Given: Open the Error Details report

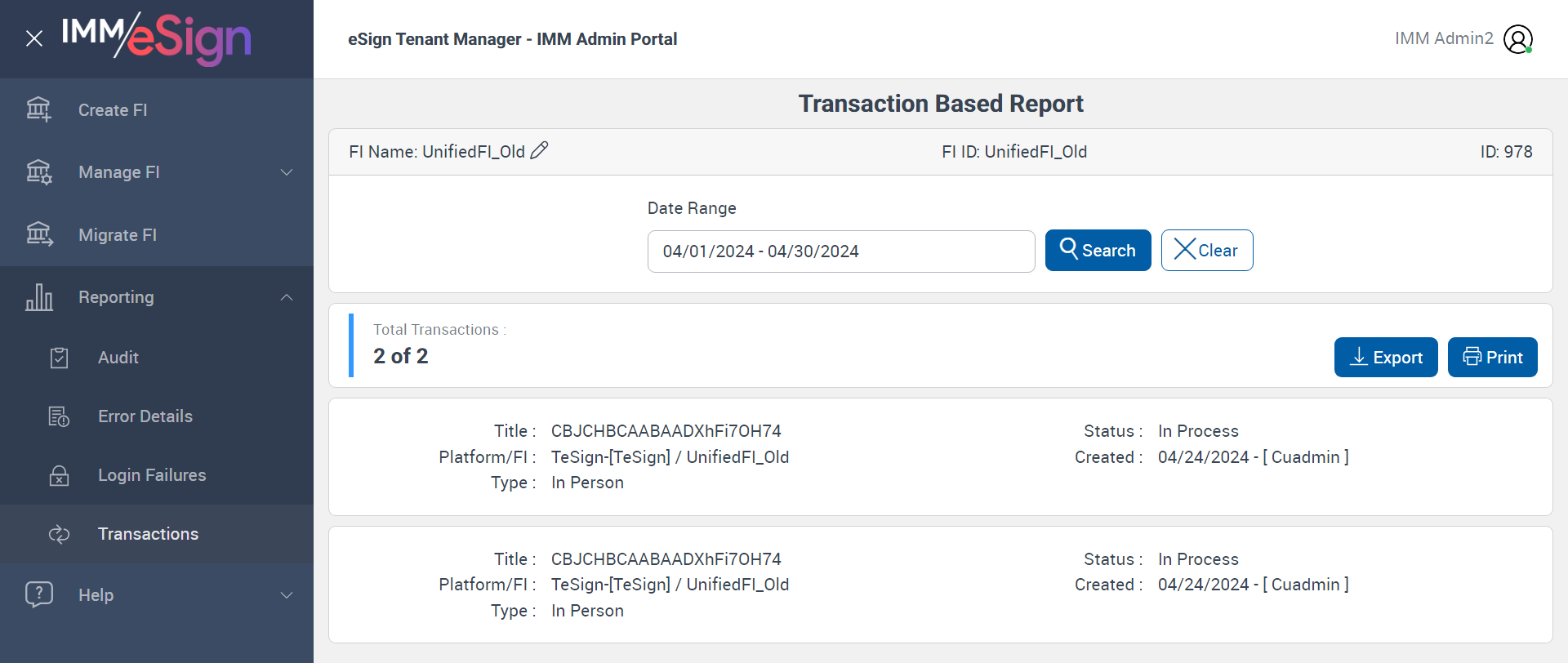Looking at the screenshot, I should click(157, 416).
